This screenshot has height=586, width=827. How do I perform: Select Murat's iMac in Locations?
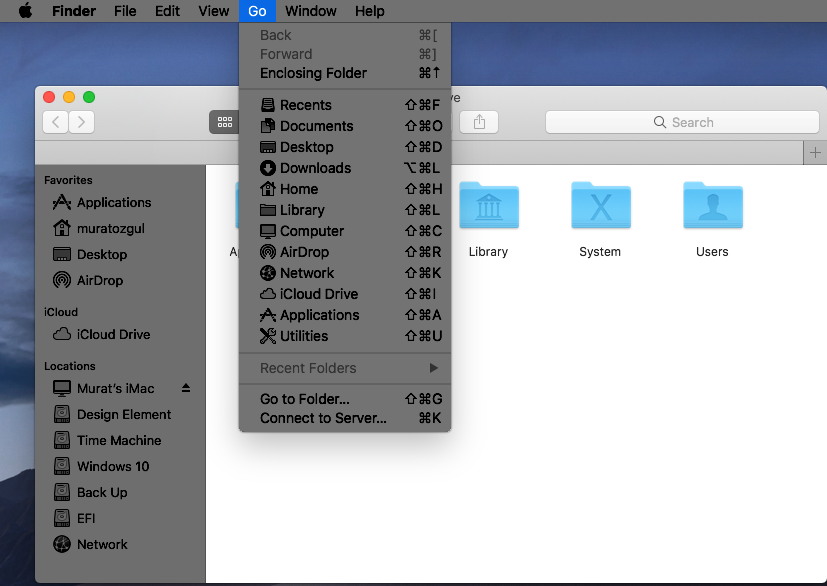[x=116, y=388]
